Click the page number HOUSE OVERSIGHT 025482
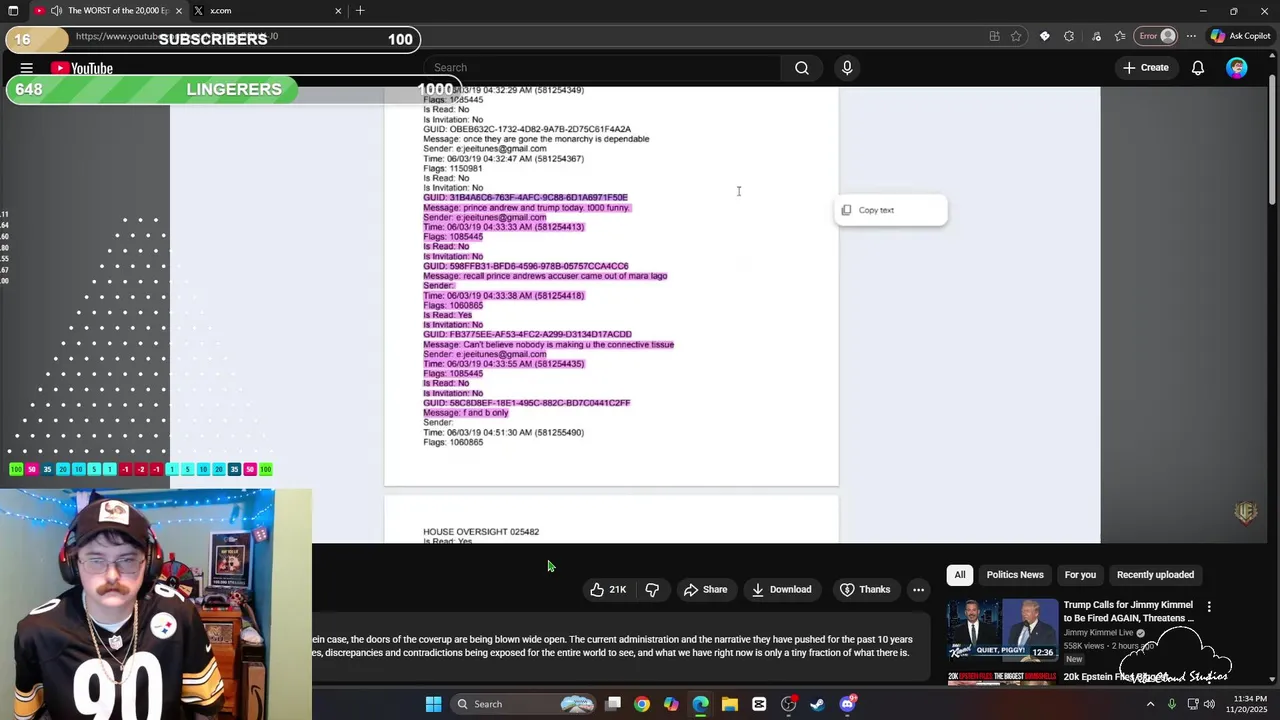This screenshot has height=720, width=1280. click(481, 532)
